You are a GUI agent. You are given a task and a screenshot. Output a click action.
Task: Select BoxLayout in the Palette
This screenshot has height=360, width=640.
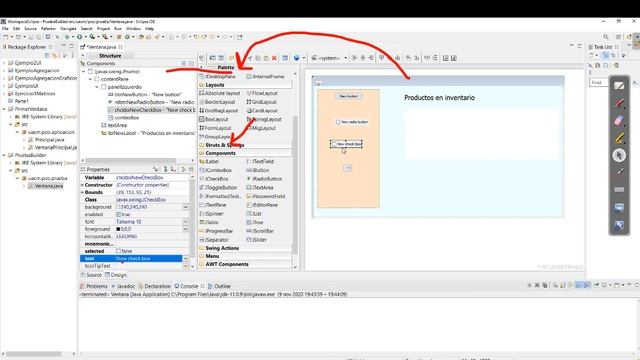214,120
